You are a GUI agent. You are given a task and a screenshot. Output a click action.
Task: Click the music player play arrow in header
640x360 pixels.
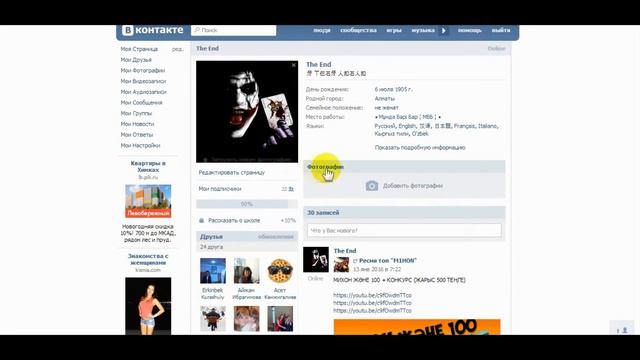[444, 30]
